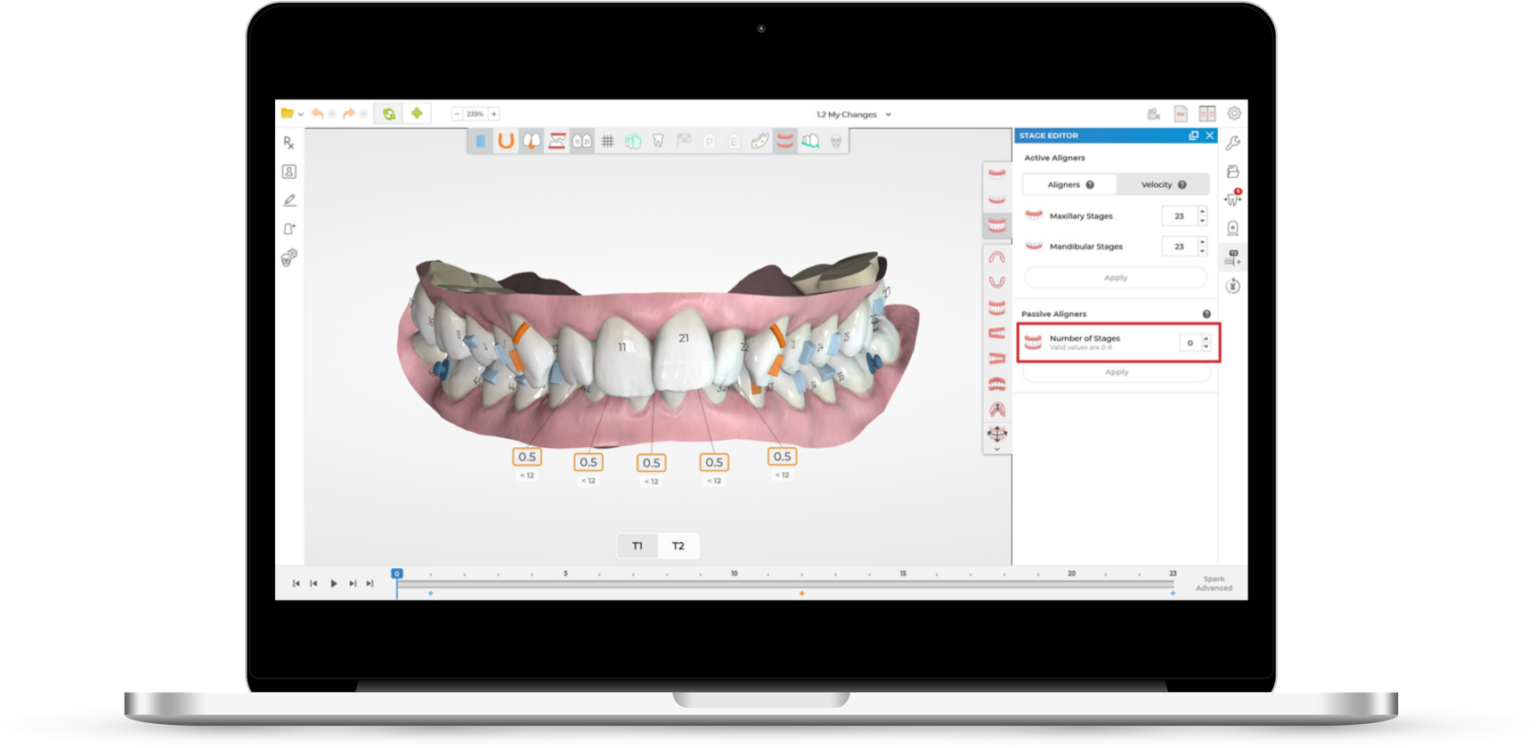
Task: Open the 1.2 My Changes version dropdown
Action: pyautogui.click(x=850, y=114)
